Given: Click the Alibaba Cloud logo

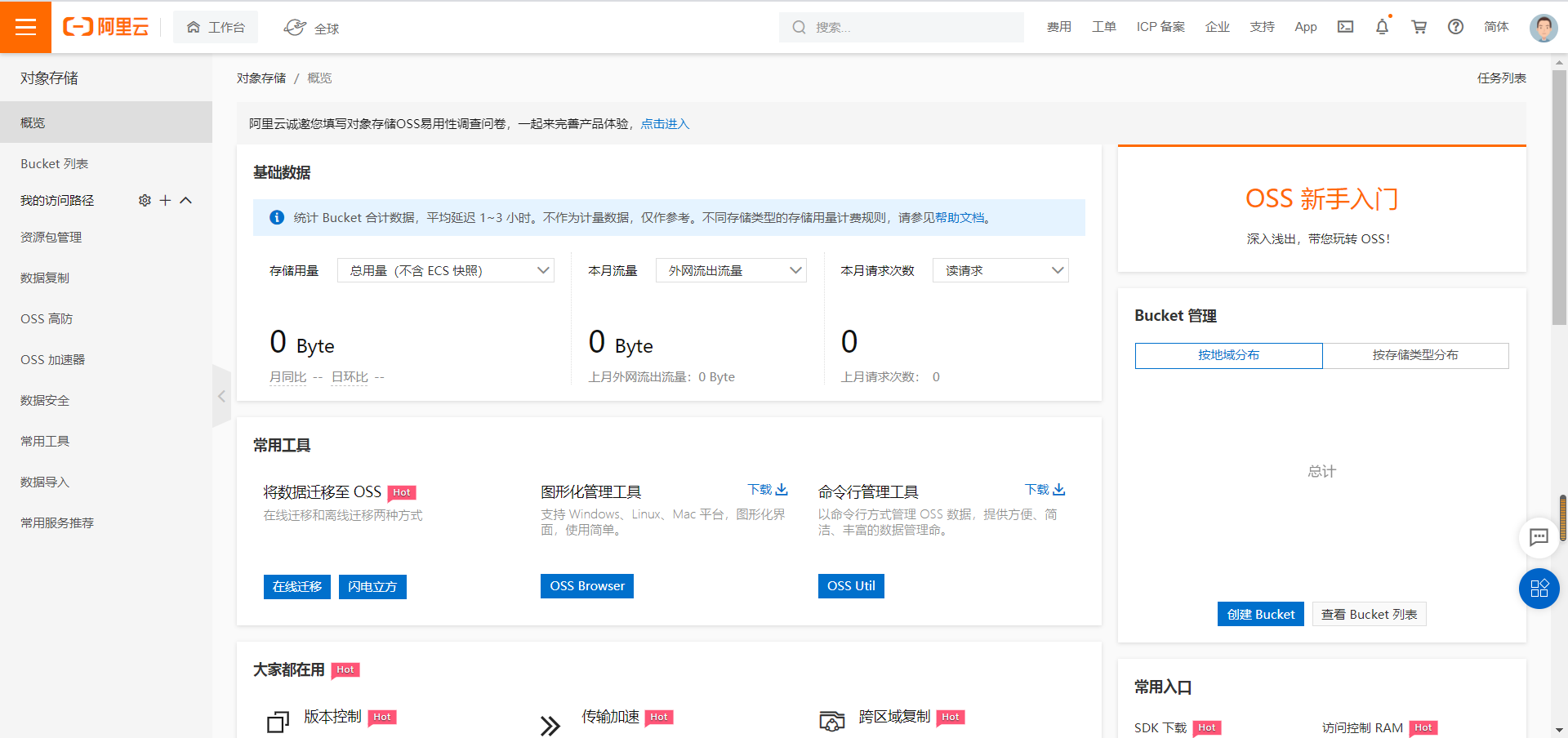Looking at the screenshot, I should (106, 27).
